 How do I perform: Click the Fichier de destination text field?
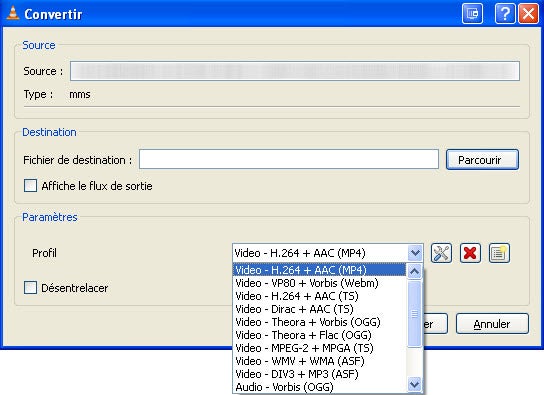289,160
